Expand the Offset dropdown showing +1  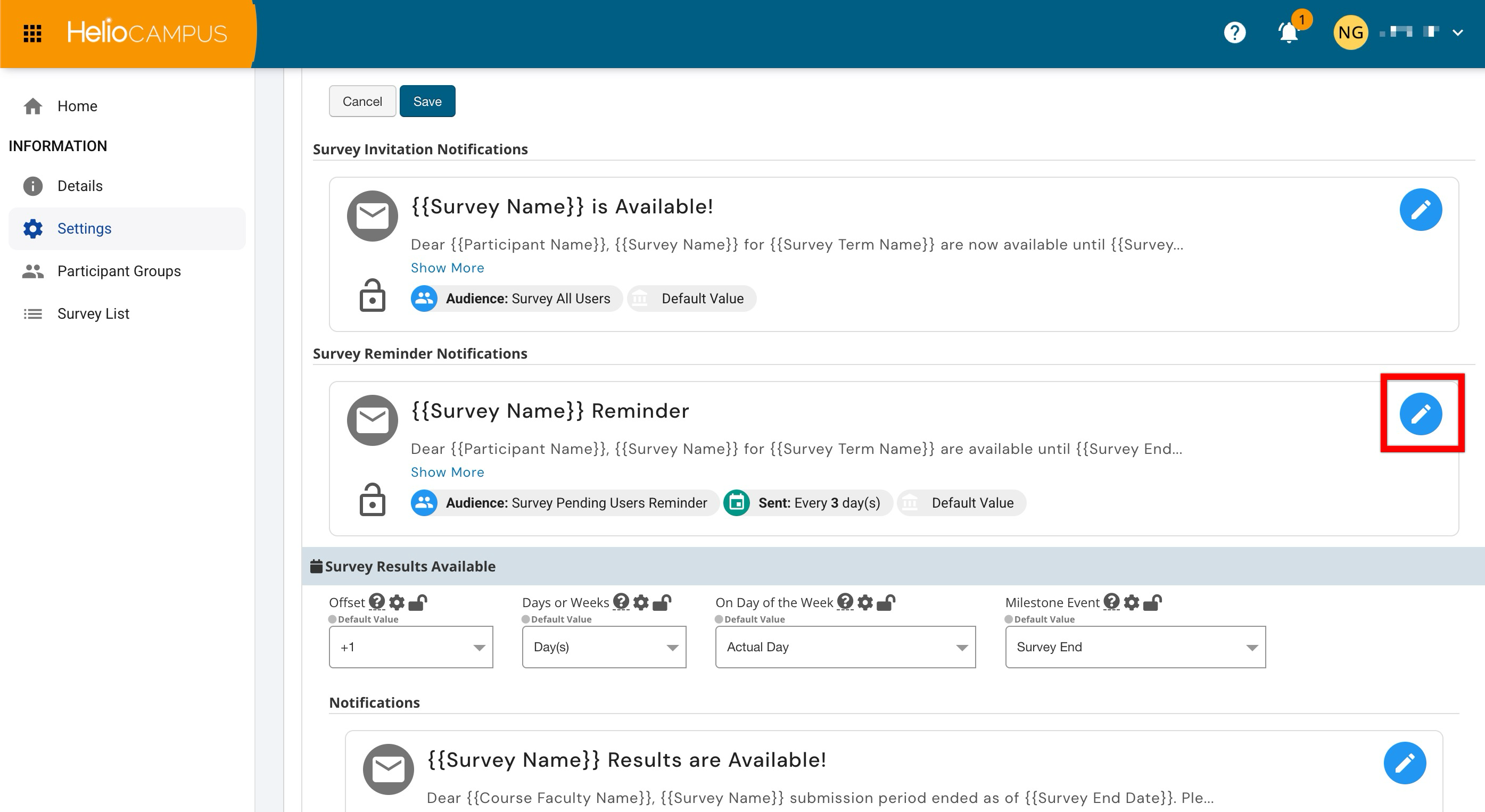[410, 647]
